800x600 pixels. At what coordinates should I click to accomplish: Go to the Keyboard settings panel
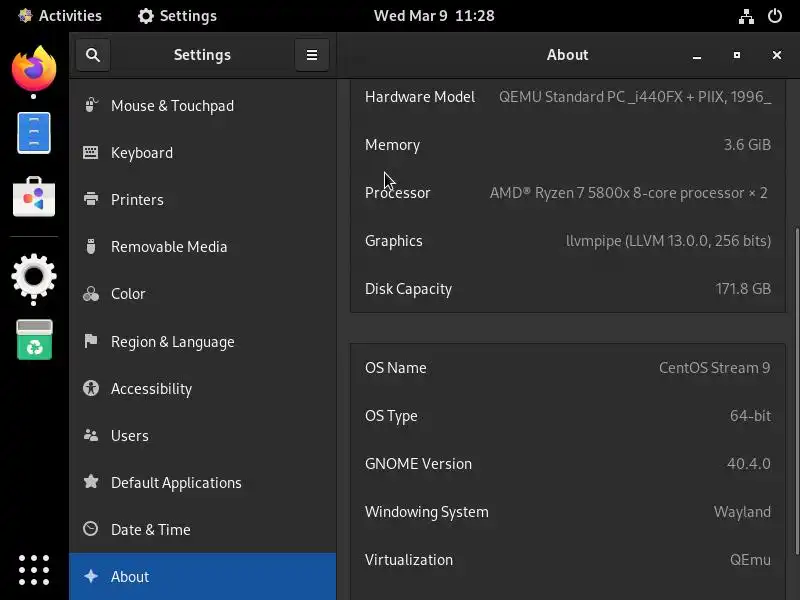click(142, 153)
